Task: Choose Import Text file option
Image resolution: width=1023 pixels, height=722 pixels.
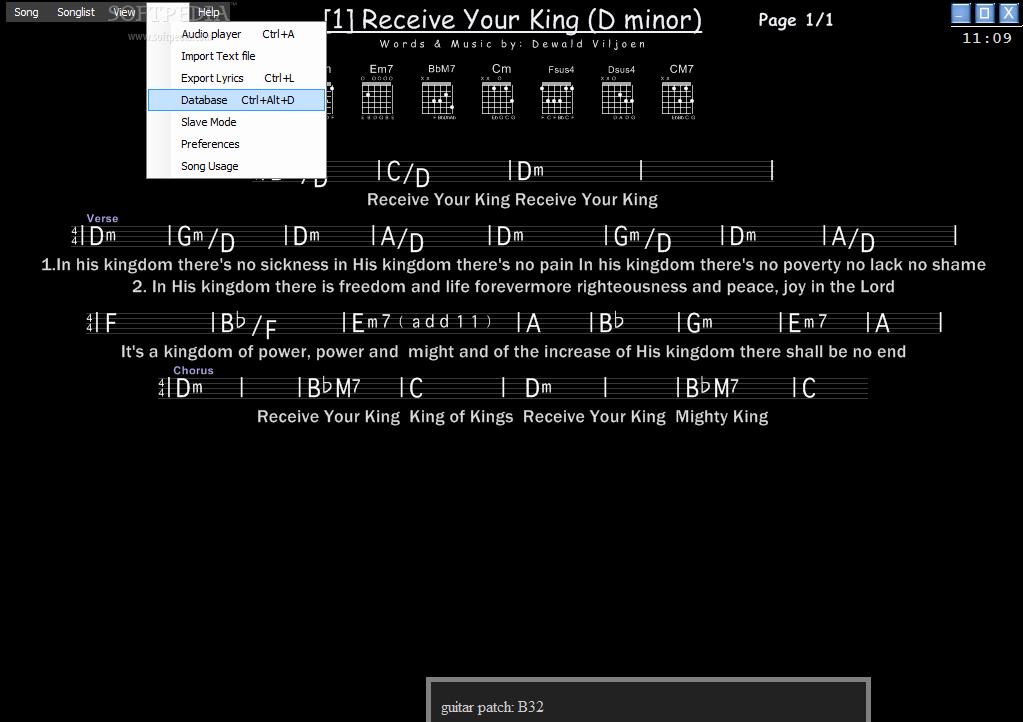Action: 236,56
